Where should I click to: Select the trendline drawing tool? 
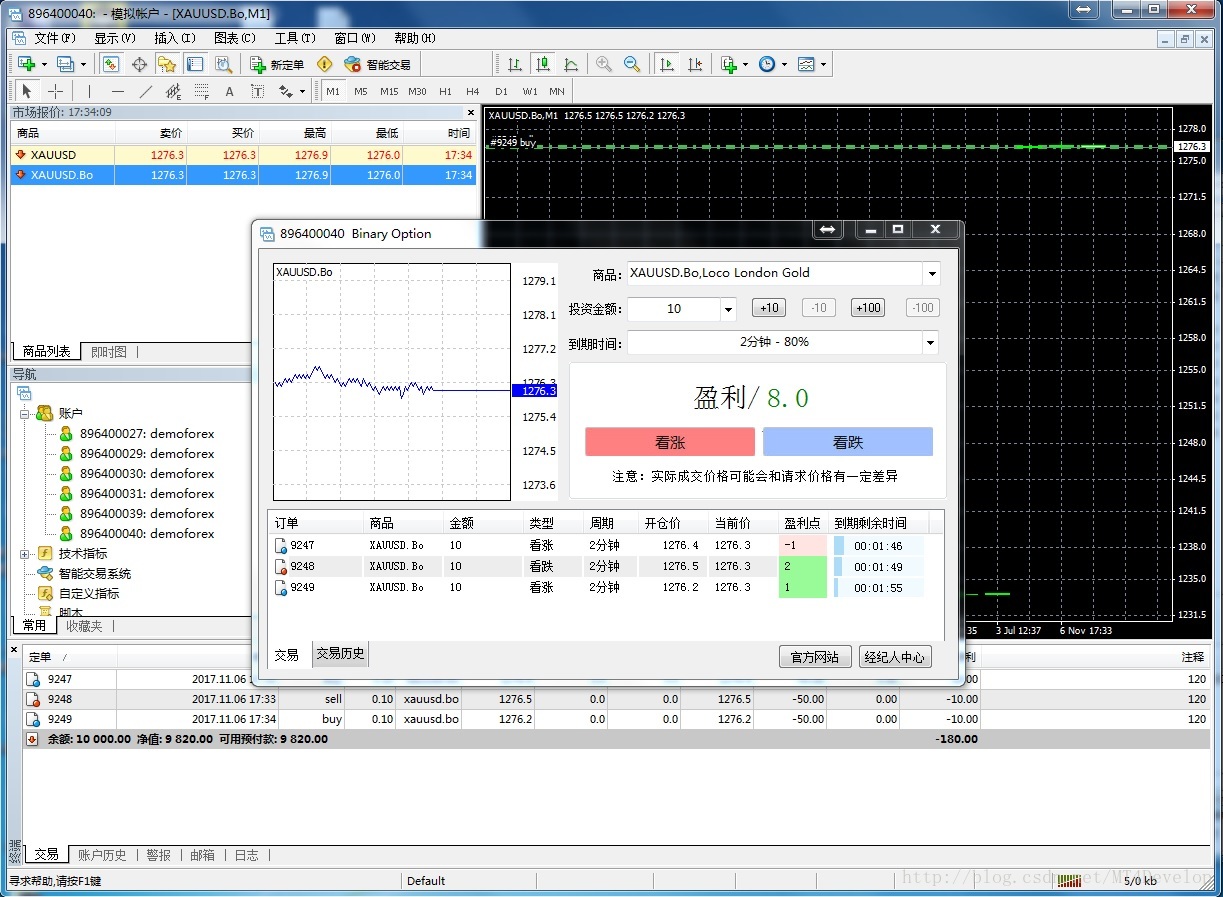click(145, 91)
